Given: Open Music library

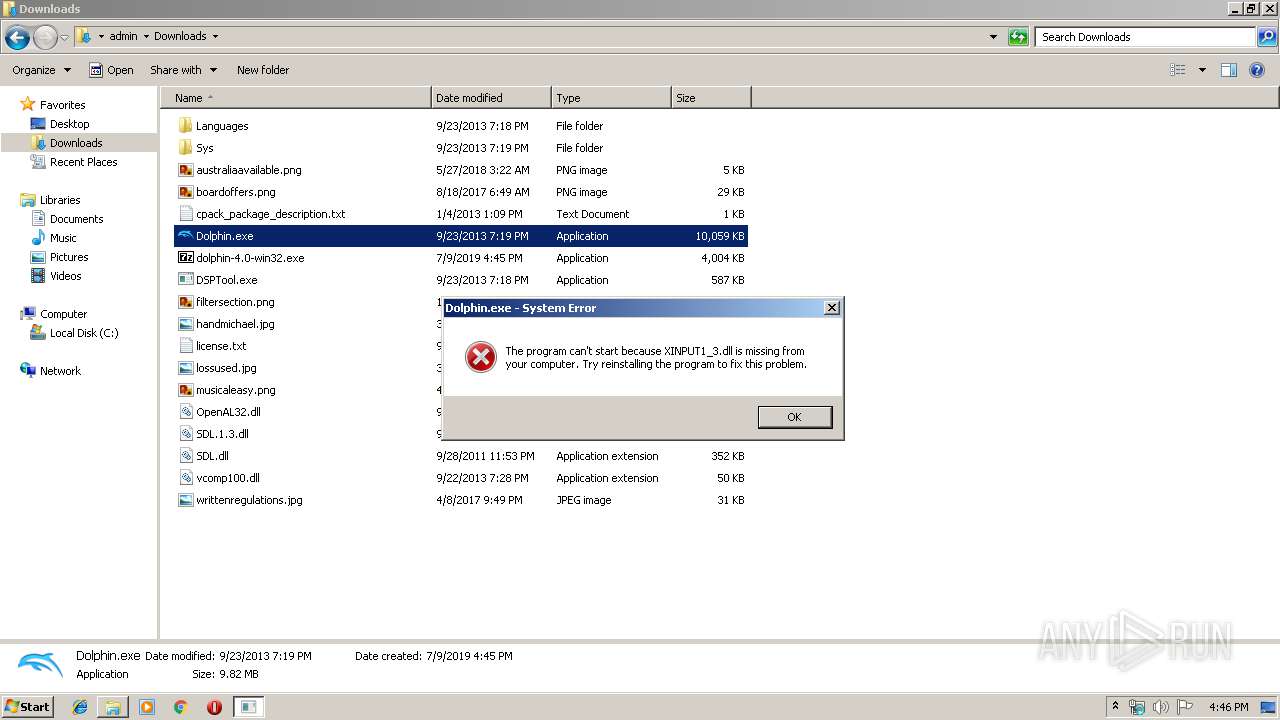Looking at the screenshot, I should (x=63, y=238).
